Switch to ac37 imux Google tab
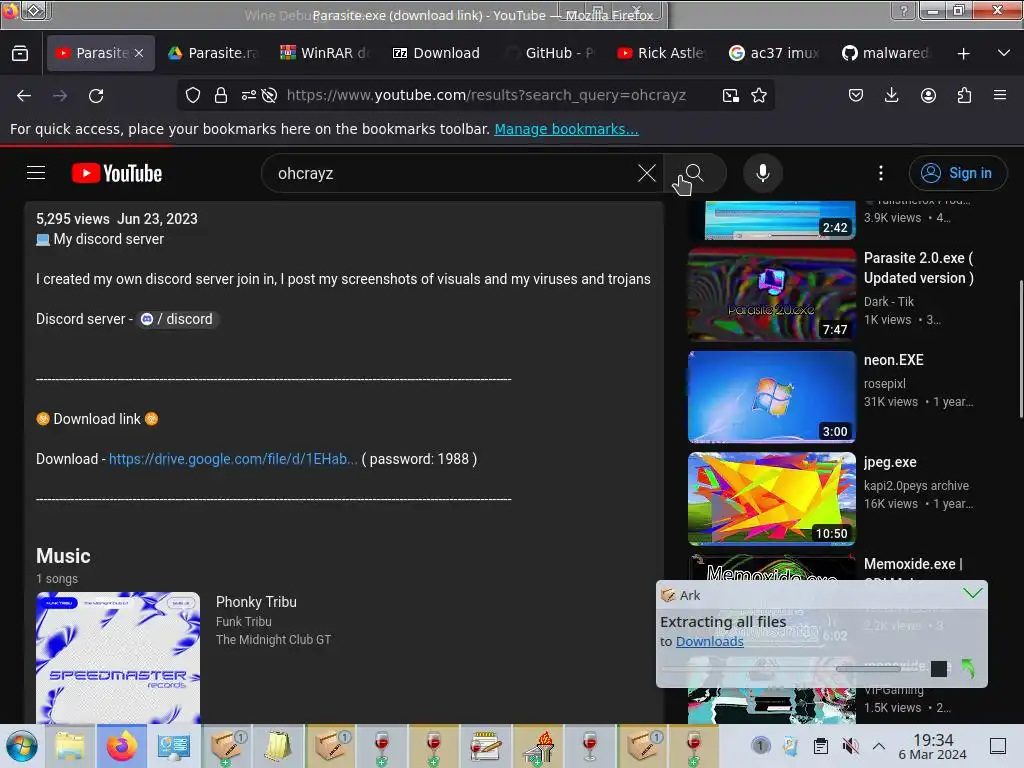Image resolution: width=1024 pixels, height=768 pixels. pos(775,53)
